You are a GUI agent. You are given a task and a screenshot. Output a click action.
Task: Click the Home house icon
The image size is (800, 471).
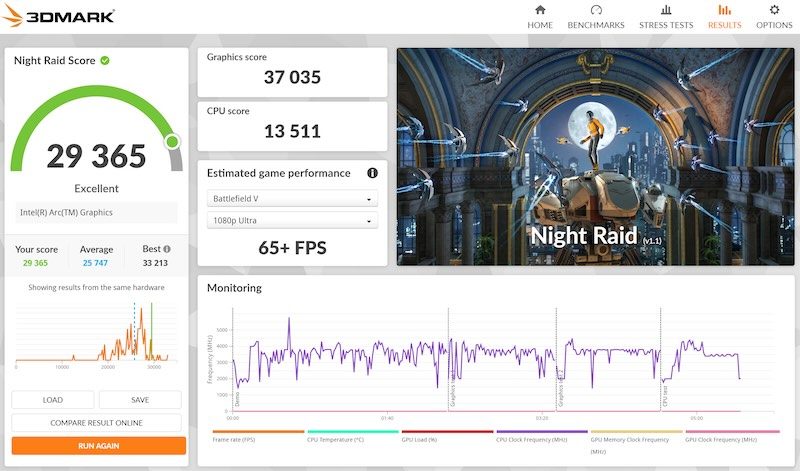(540, 10)
